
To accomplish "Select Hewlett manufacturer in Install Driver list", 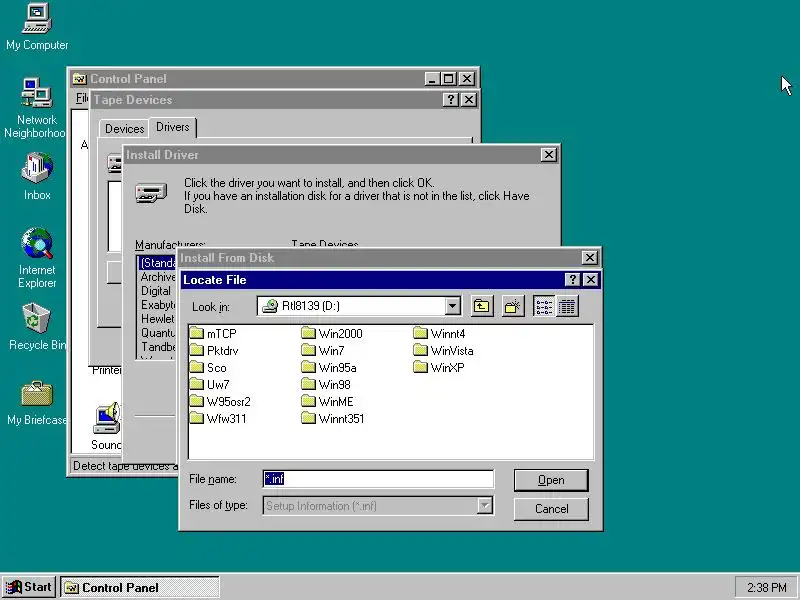I will coord(158,318).
